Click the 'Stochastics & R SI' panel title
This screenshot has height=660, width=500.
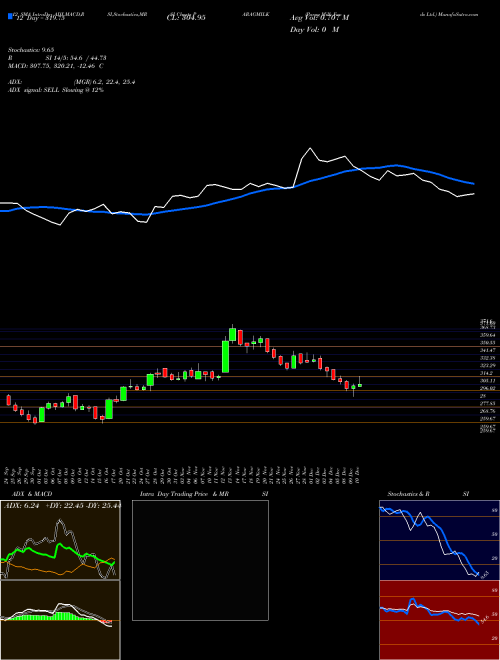point(428,494)
